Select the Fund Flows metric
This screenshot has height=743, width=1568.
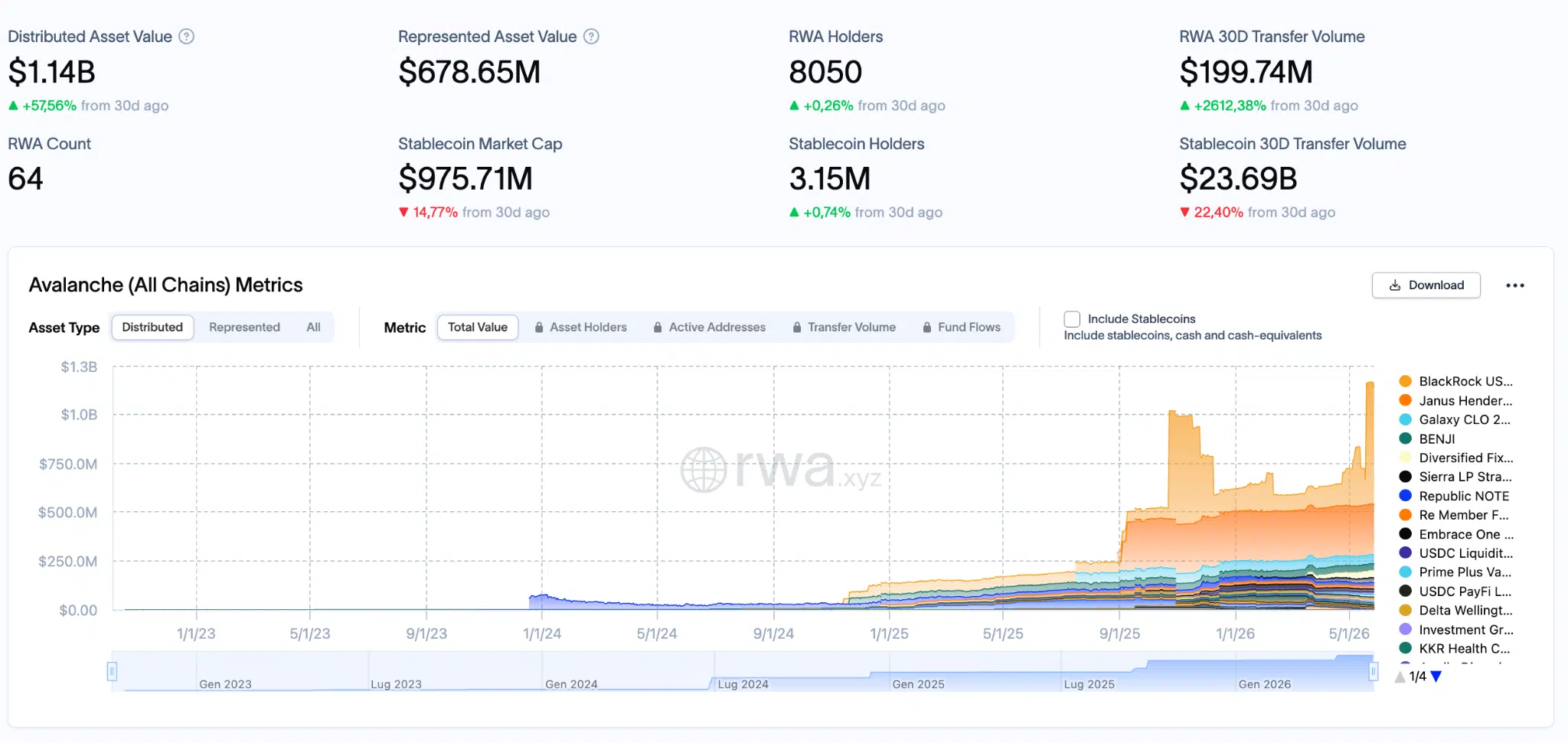click(962, 328)
